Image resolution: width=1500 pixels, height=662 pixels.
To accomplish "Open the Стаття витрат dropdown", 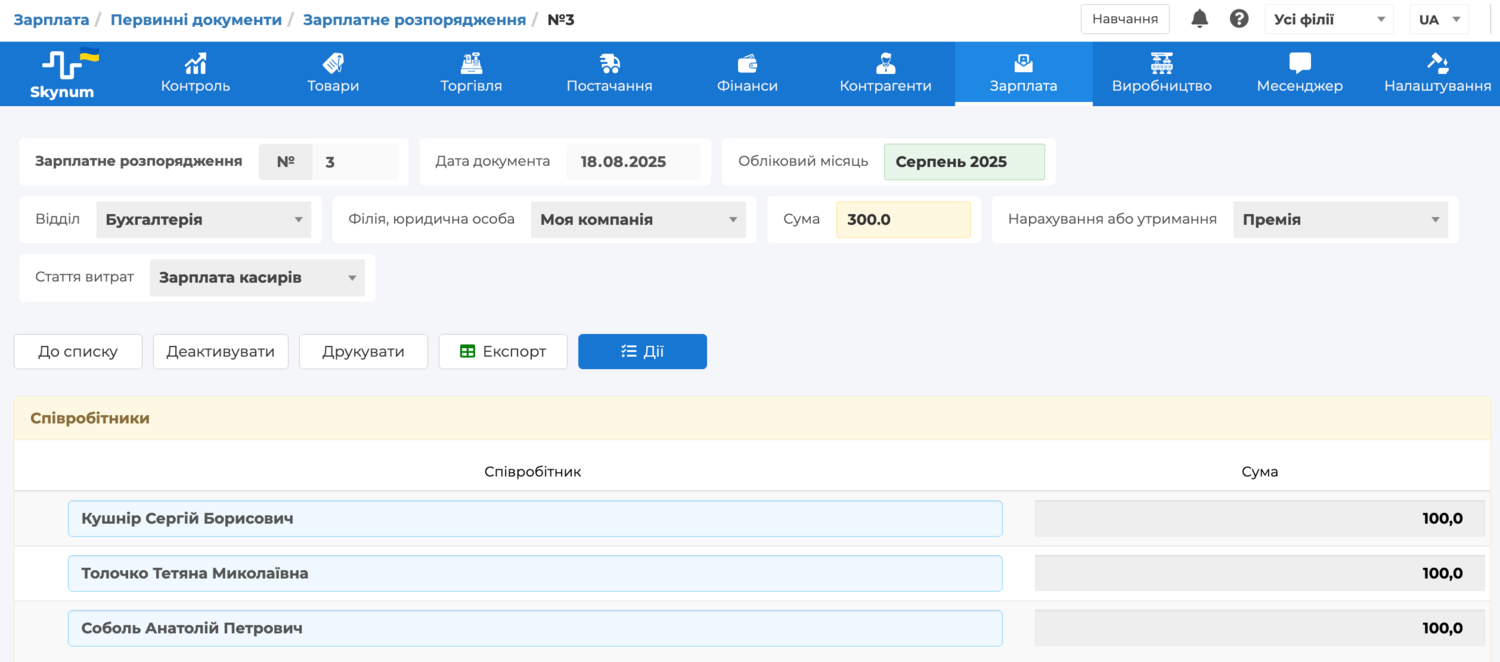I will click(x=257, y=278).
